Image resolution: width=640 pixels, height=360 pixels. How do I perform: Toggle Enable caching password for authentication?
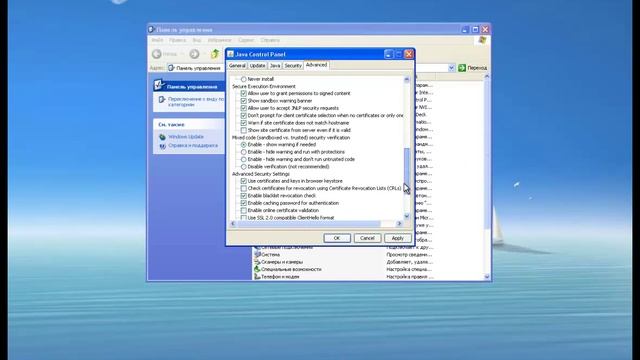pos(243,203)
